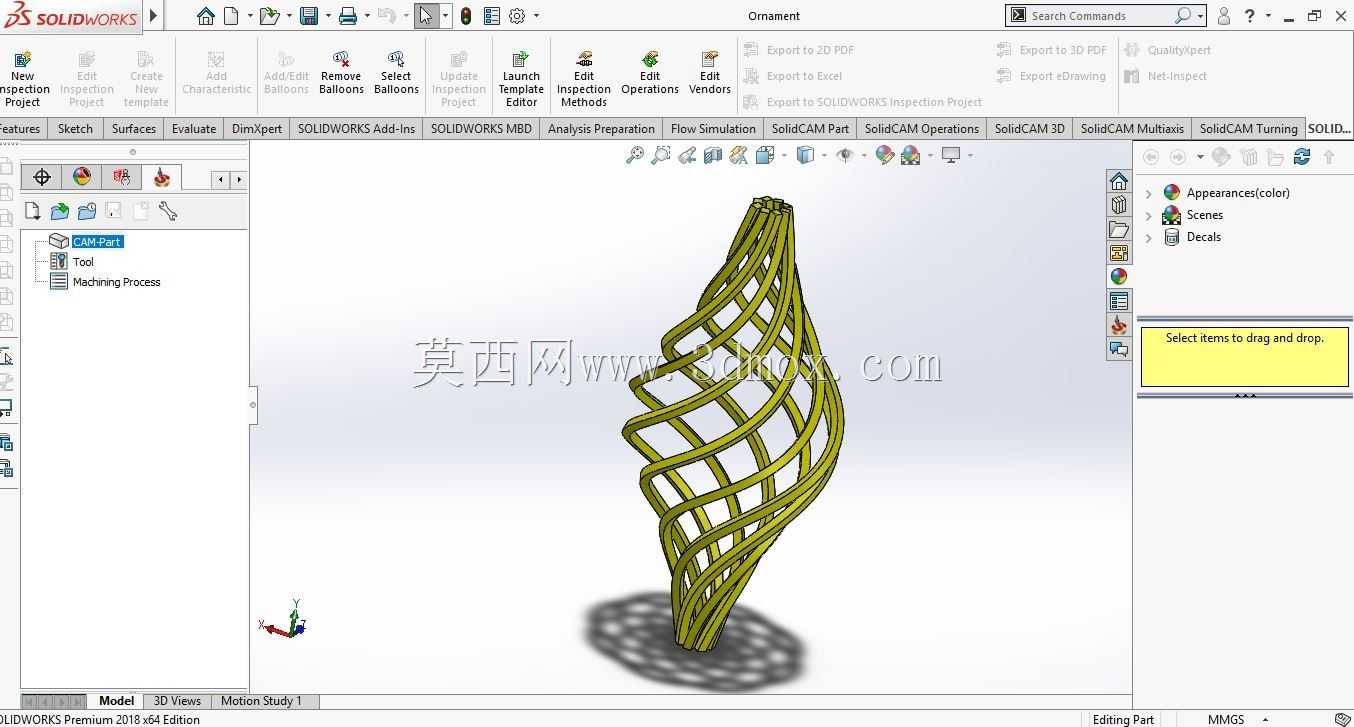The height and width of the screenshot is (727, 1354).
Task: Open Edit Operations
Action: (x=650, y=73)
